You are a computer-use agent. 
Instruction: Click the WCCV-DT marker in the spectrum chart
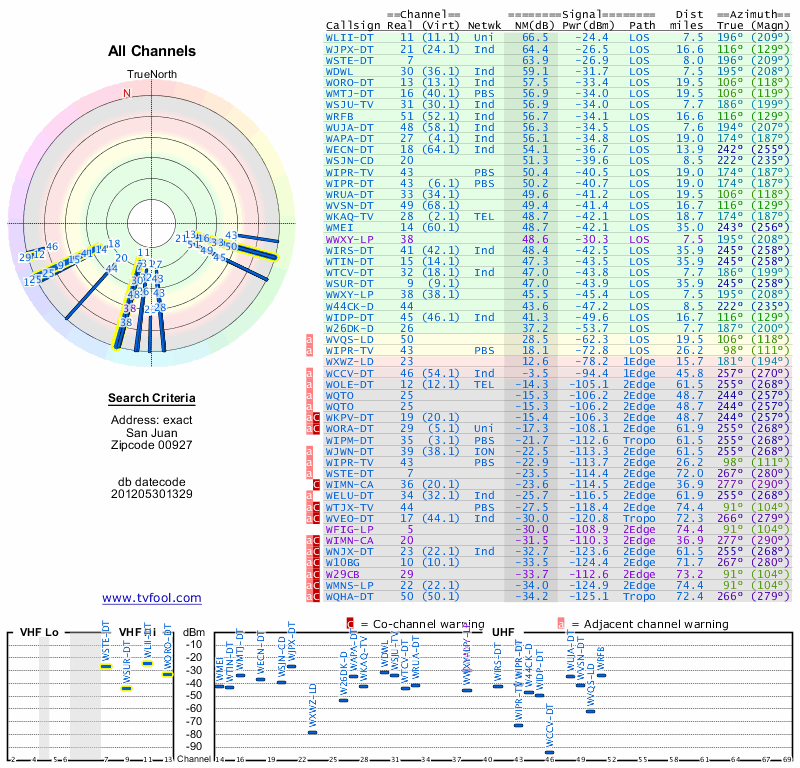click(x=549, y=751)
